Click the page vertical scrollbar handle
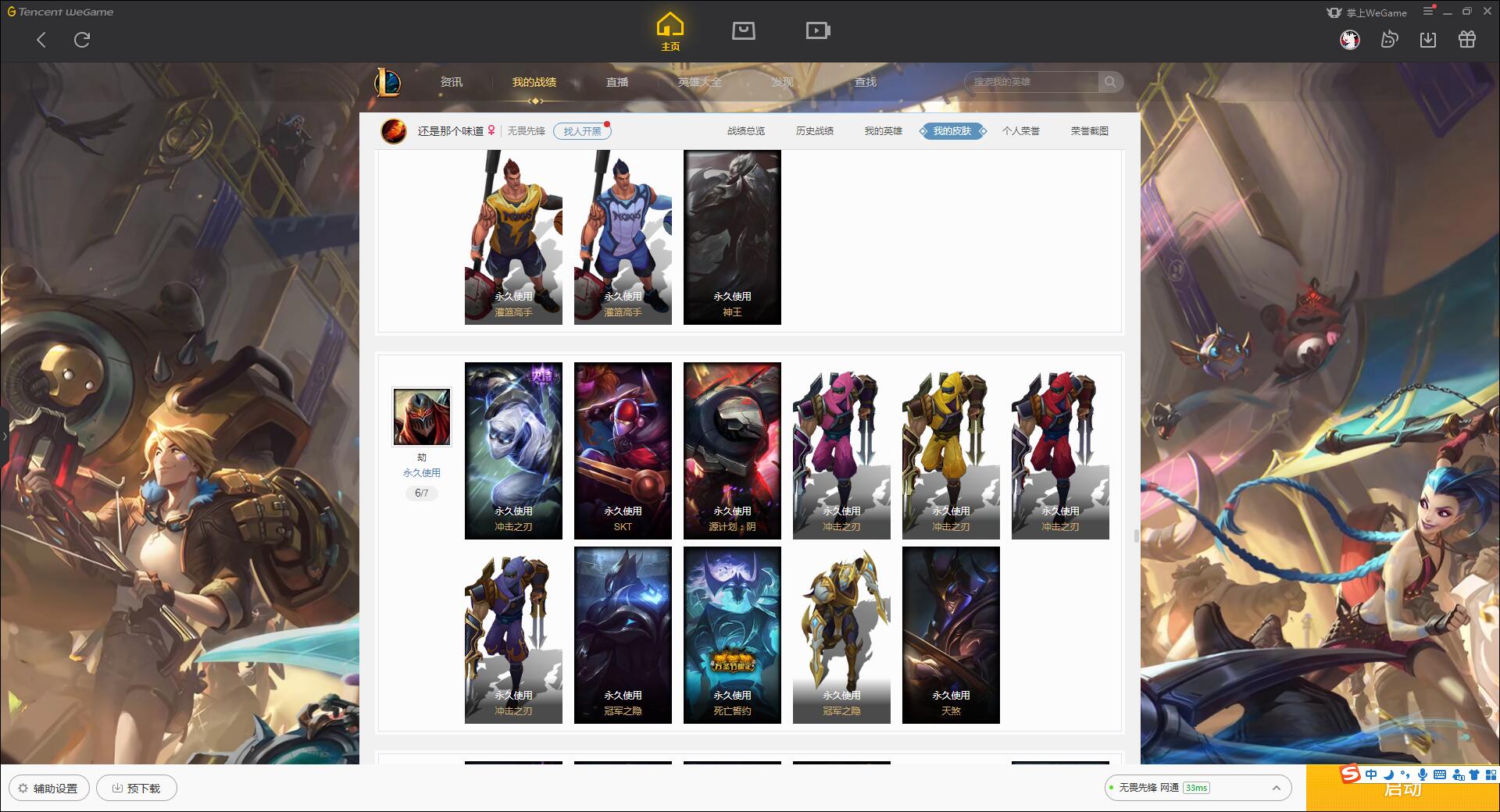 coord(1137,536)
